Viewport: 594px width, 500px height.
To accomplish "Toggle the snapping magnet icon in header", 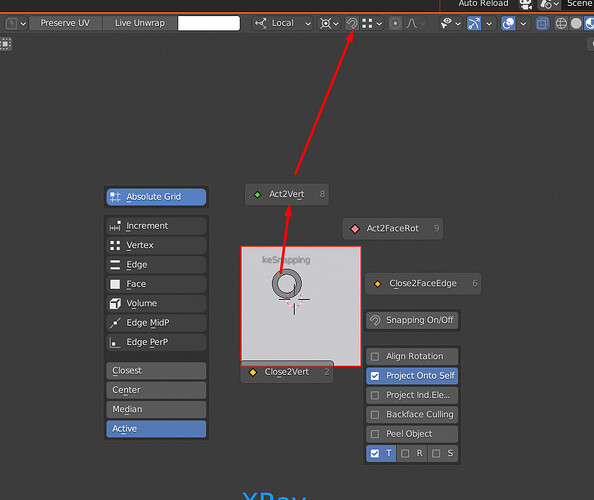I will [352, 23].
